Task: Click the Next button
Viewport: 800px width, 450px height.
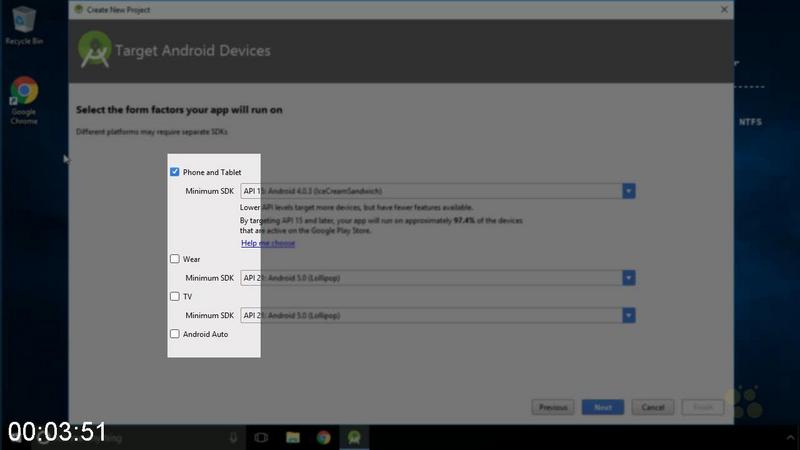Action: (603, 407)
